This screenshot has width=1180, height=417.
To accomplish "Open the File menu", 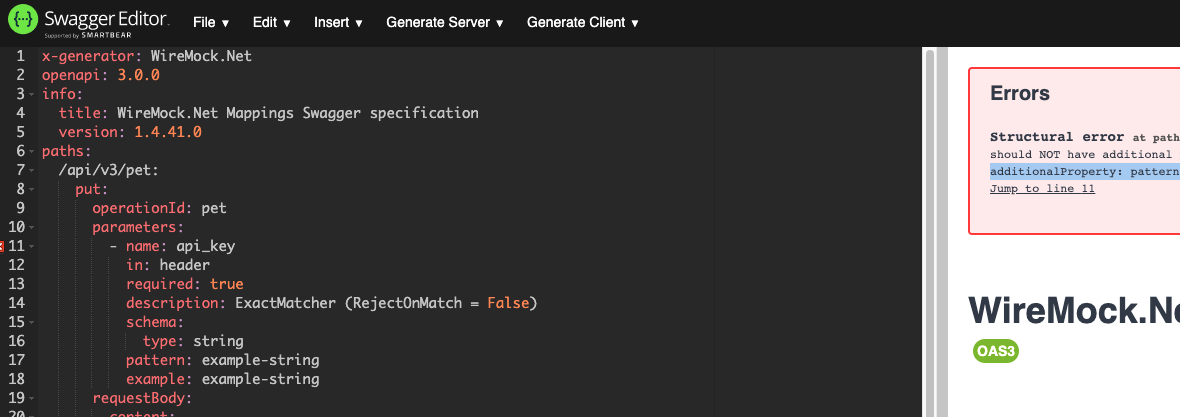I will point(211,23).
